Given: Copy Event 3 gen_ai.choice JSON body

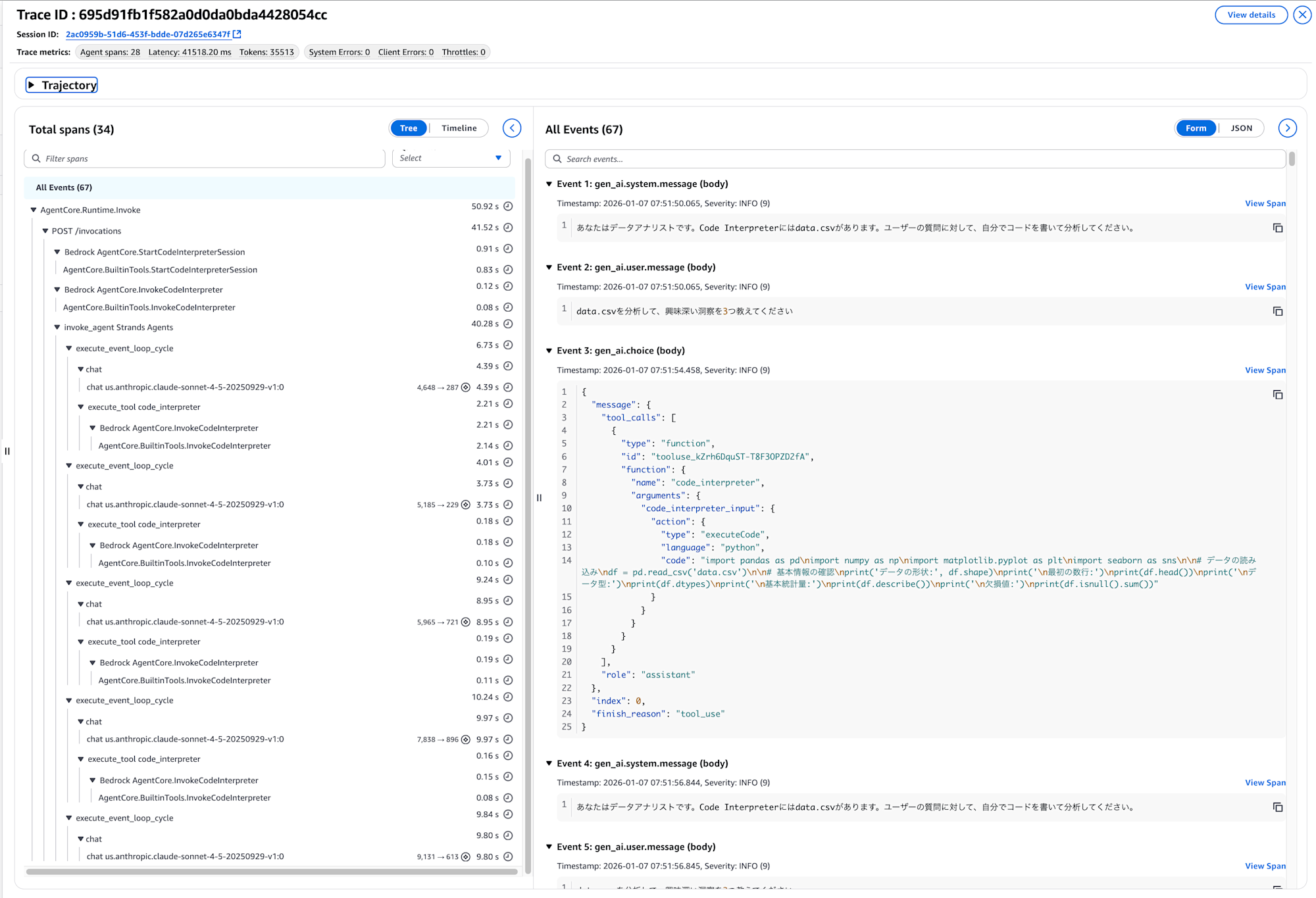Looking at the screenshot, I should (x=1277, y=395).
